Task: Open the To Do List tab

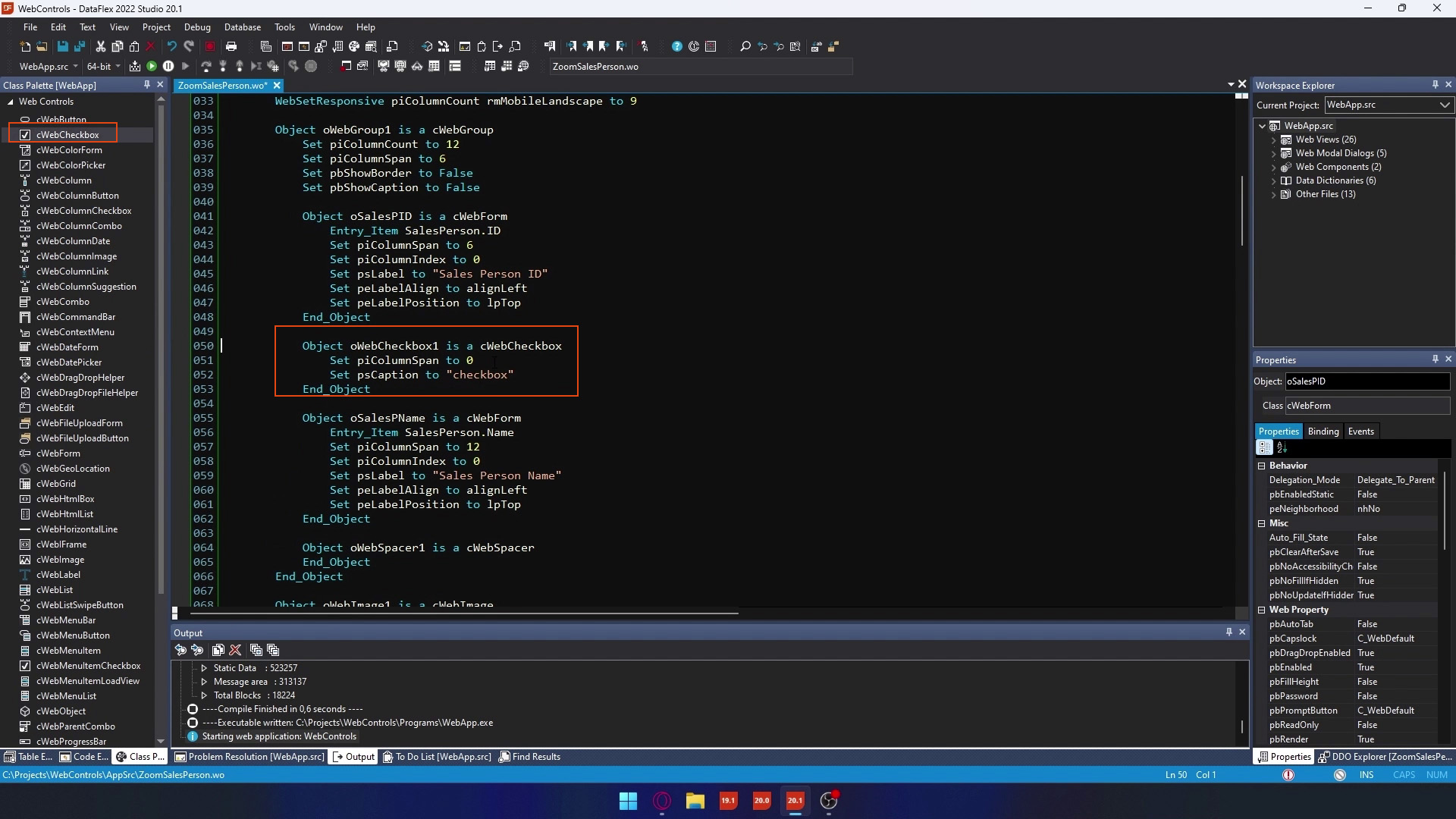Action: pyautogui.click(x=437, y=757)
